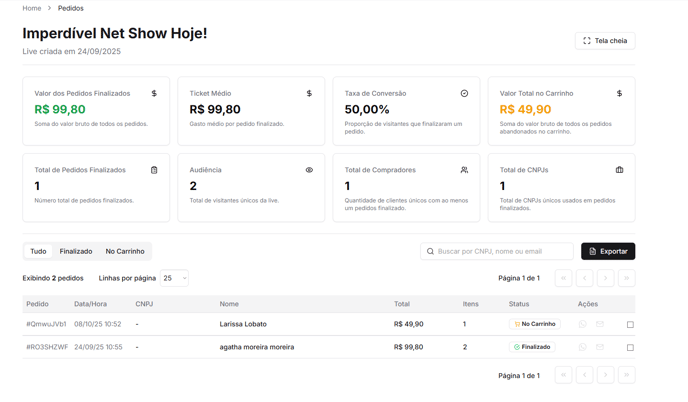
Task: Click the eye icon on Audiência card
Action: point(309,170)
